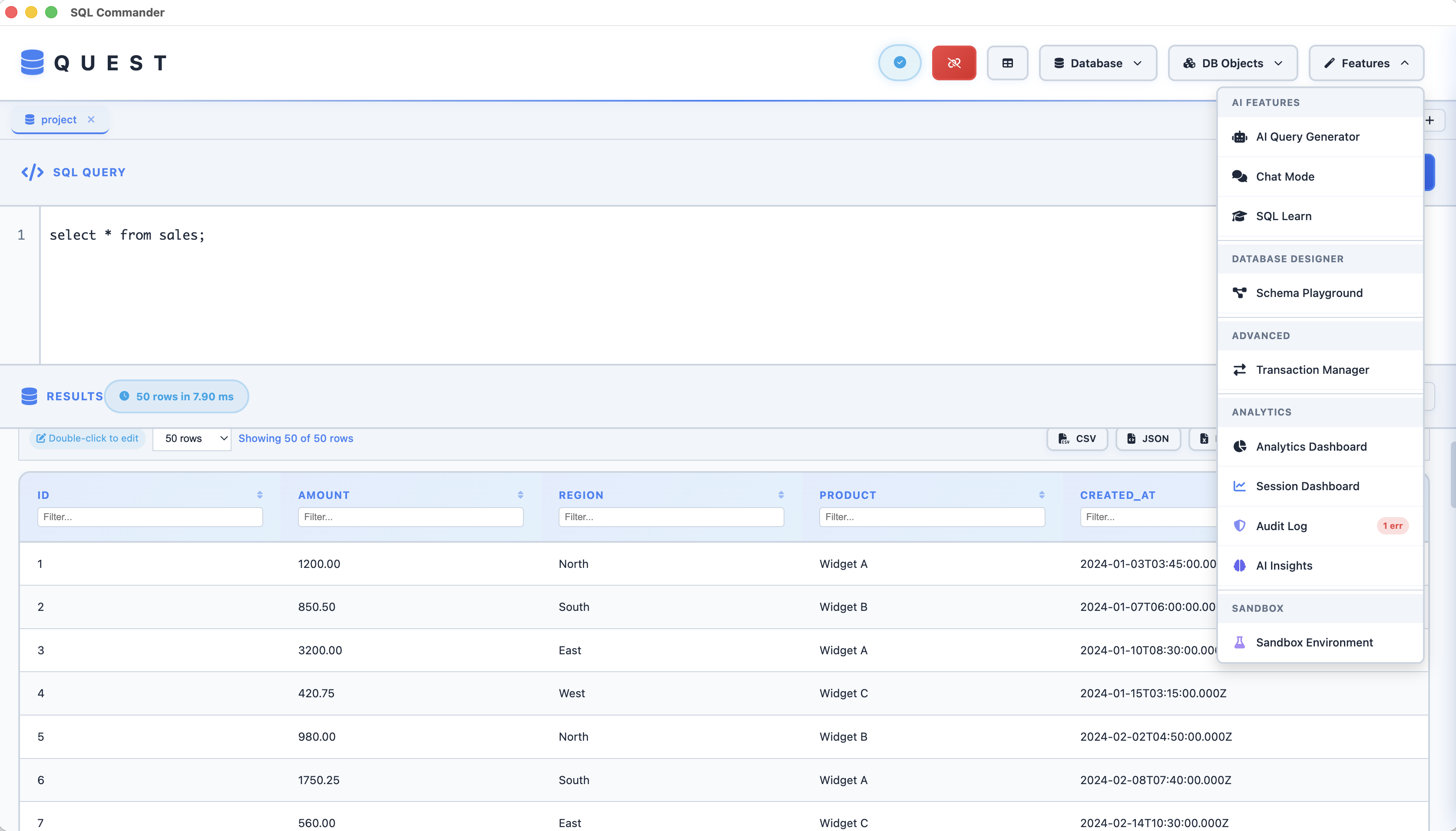This screenshot has height=831, width=1456.
Task: Click the blue connection status checkmark icon
Action: pos(899,62)
